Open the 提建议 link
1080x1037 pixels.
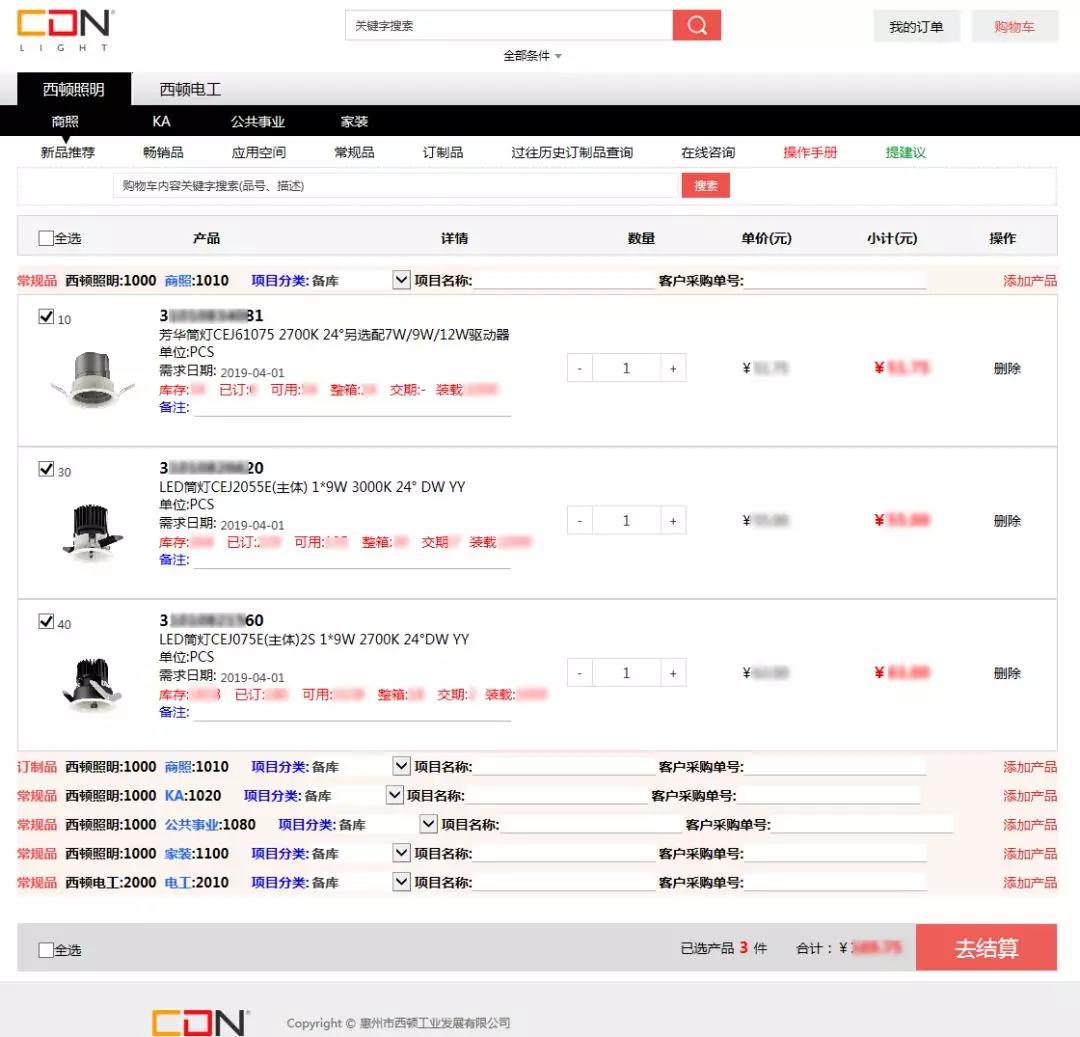coord(906,152)
